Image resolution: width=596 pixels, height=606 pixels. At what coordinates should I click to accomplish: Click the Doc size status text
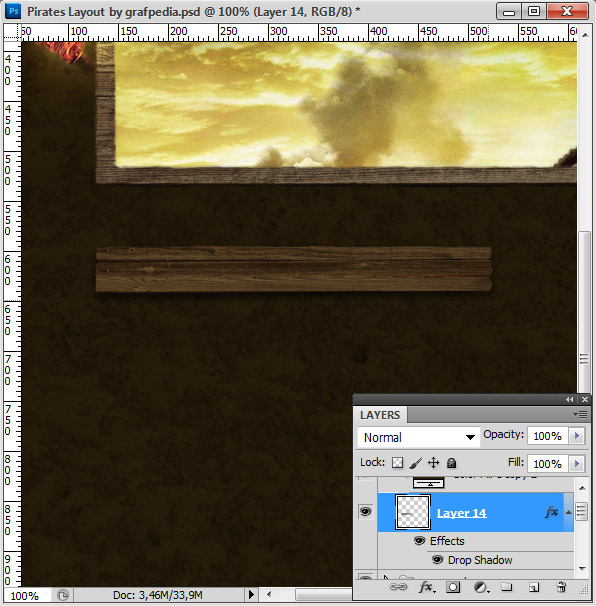(158, 595)
